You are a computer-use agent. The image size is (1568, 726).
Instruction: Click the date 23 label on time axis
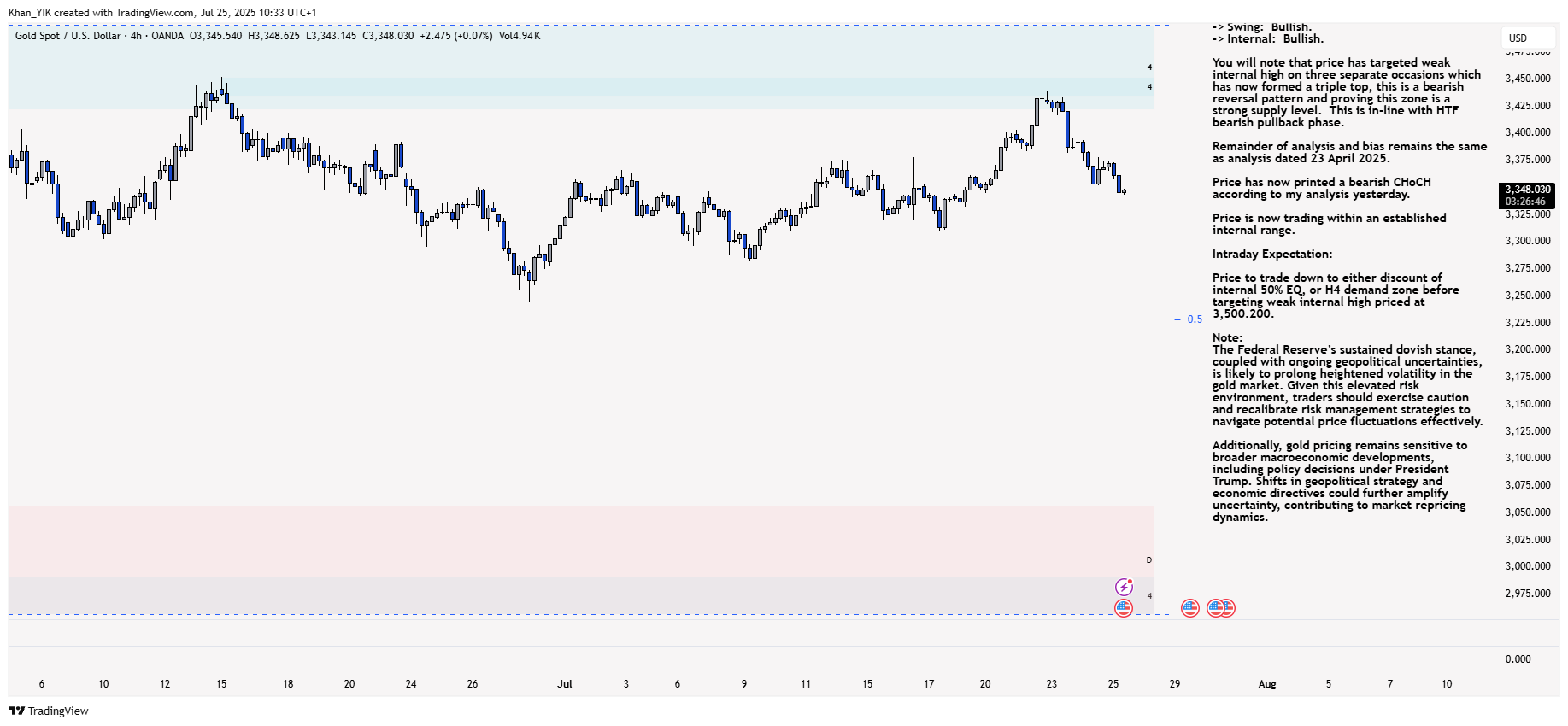tap(1052, 684)
